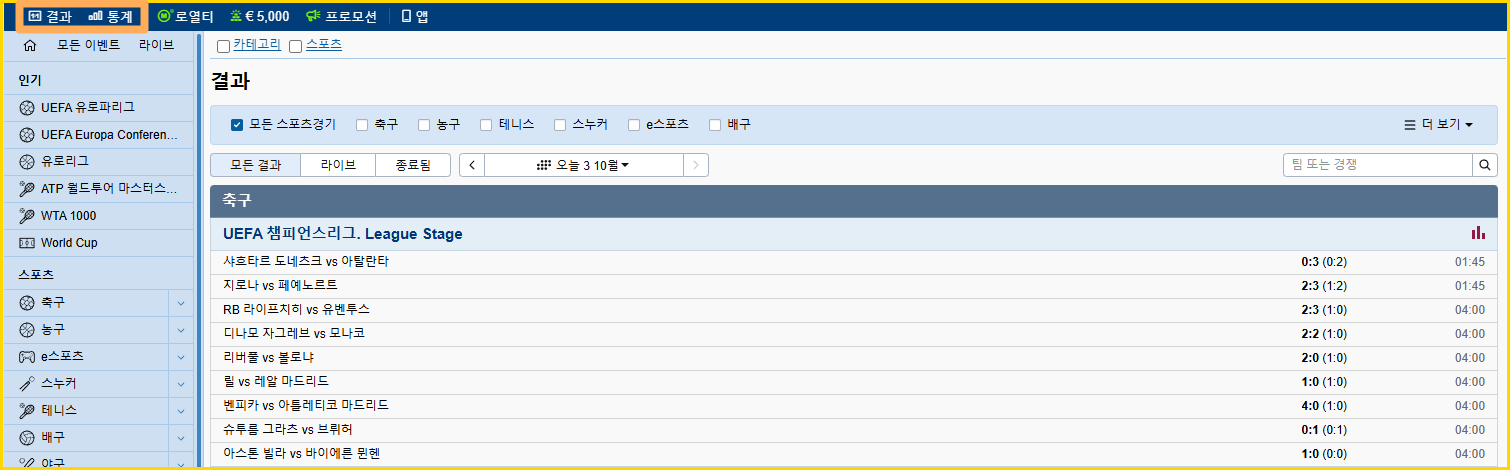1510x470 pixels.
Task: Click the 카테고리 link
Action: click(x=257, y=45)
